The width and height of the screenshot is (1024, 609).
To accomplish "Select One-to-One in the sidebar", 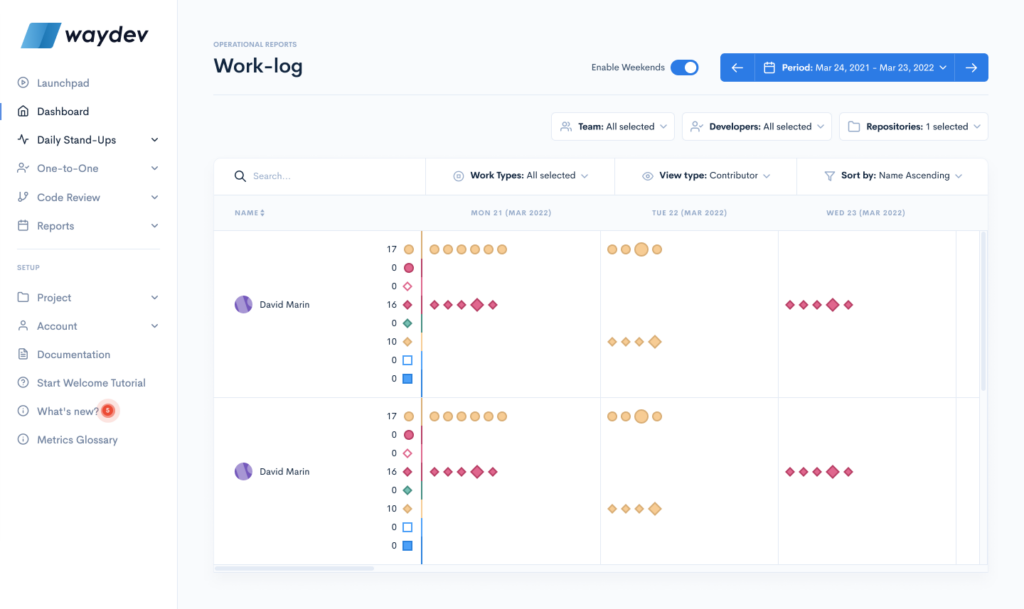I will click(23, 168).
